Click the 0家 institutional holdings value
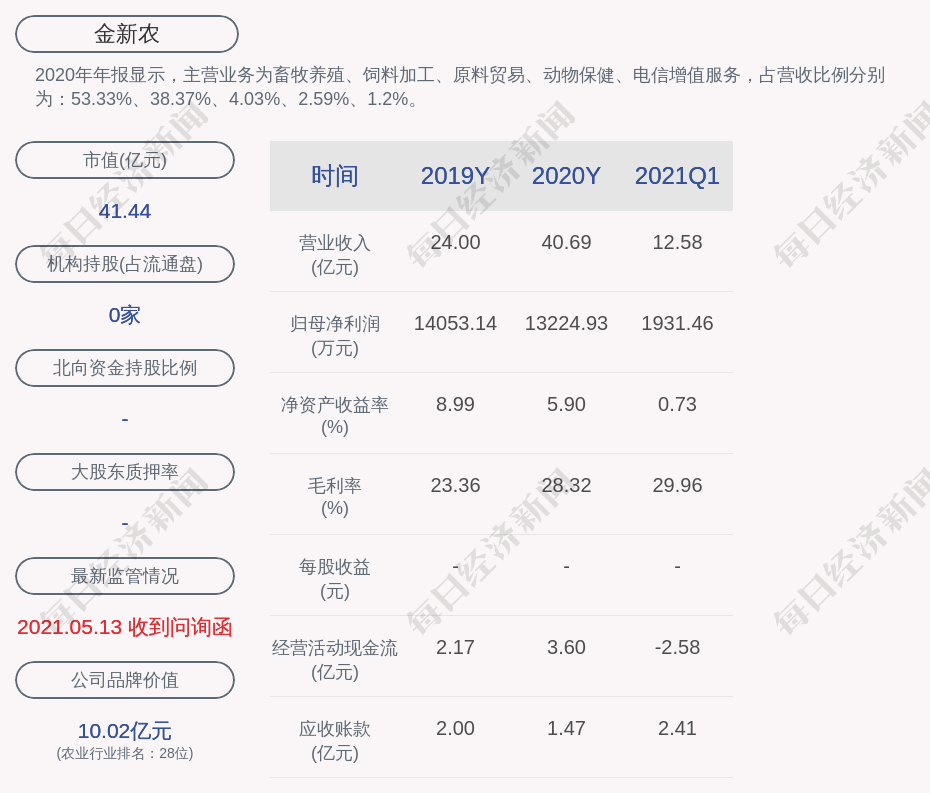The width and height of the screenshot is (930, 793). click(125, 315)
